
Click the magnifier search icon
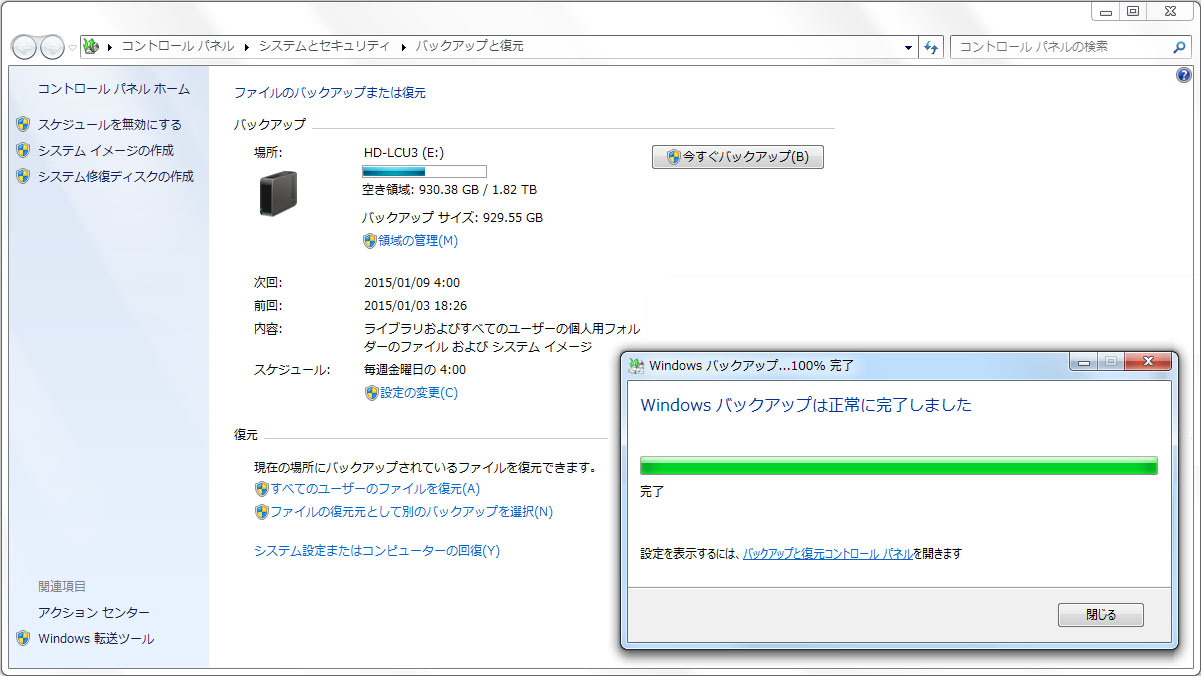(x=1179, y=47)
